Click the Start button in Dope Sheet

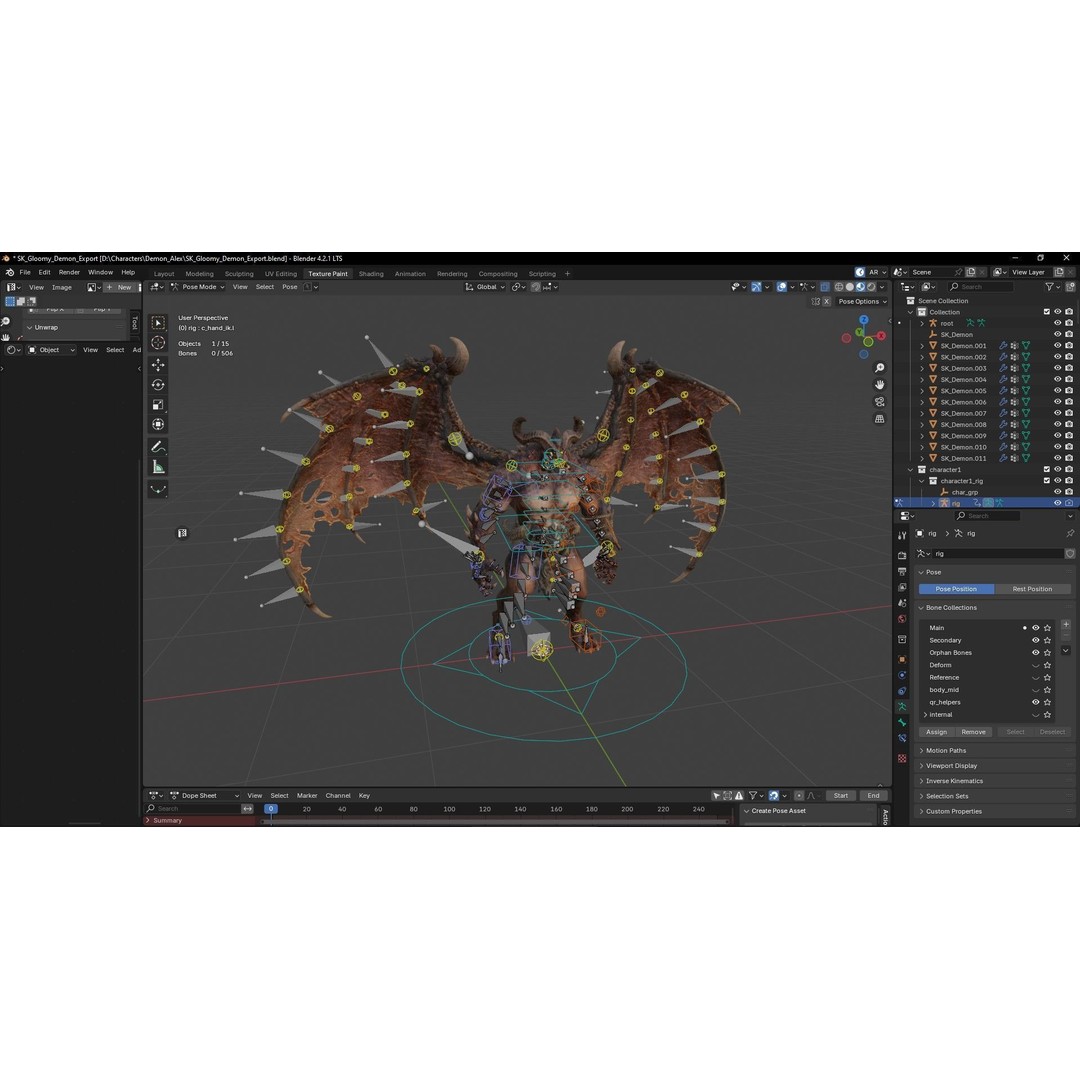tap(841, 796)
